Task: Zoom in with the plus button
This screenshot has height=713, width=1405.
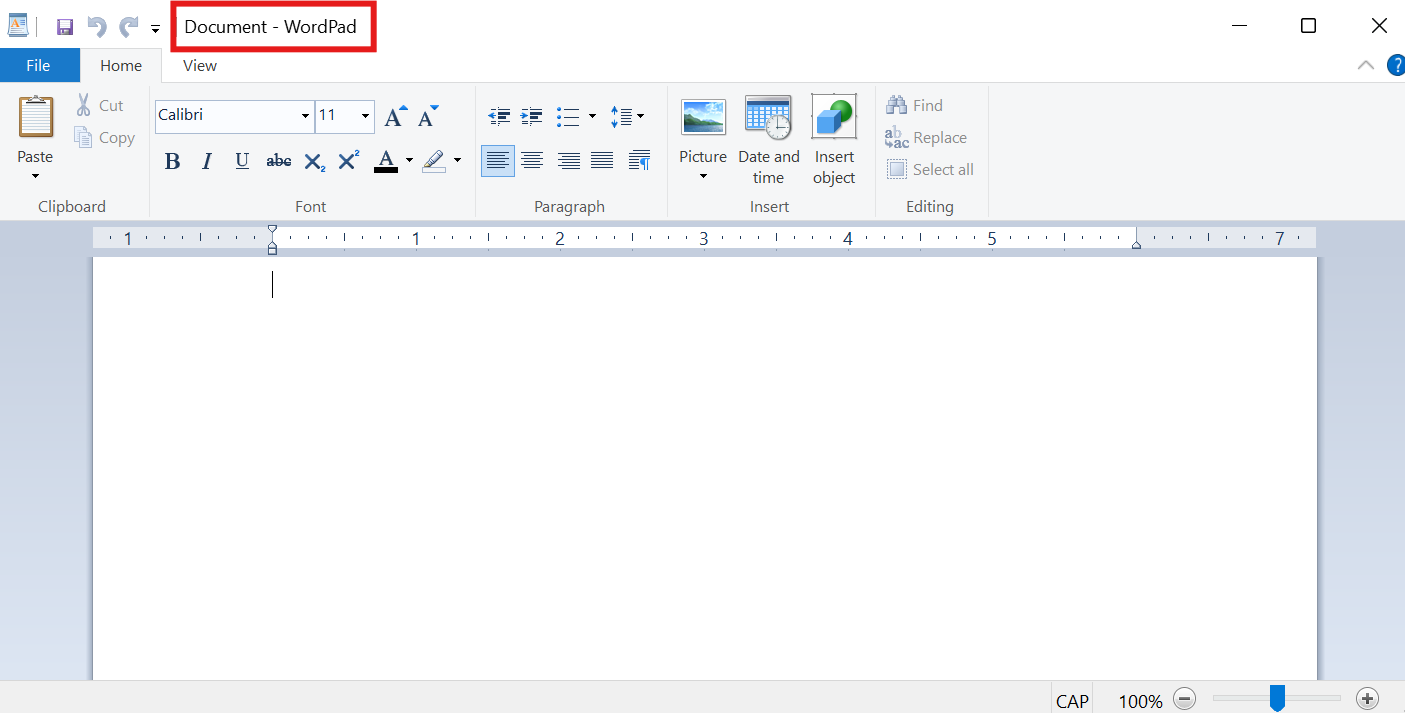Action: (x=1367, y=699)
